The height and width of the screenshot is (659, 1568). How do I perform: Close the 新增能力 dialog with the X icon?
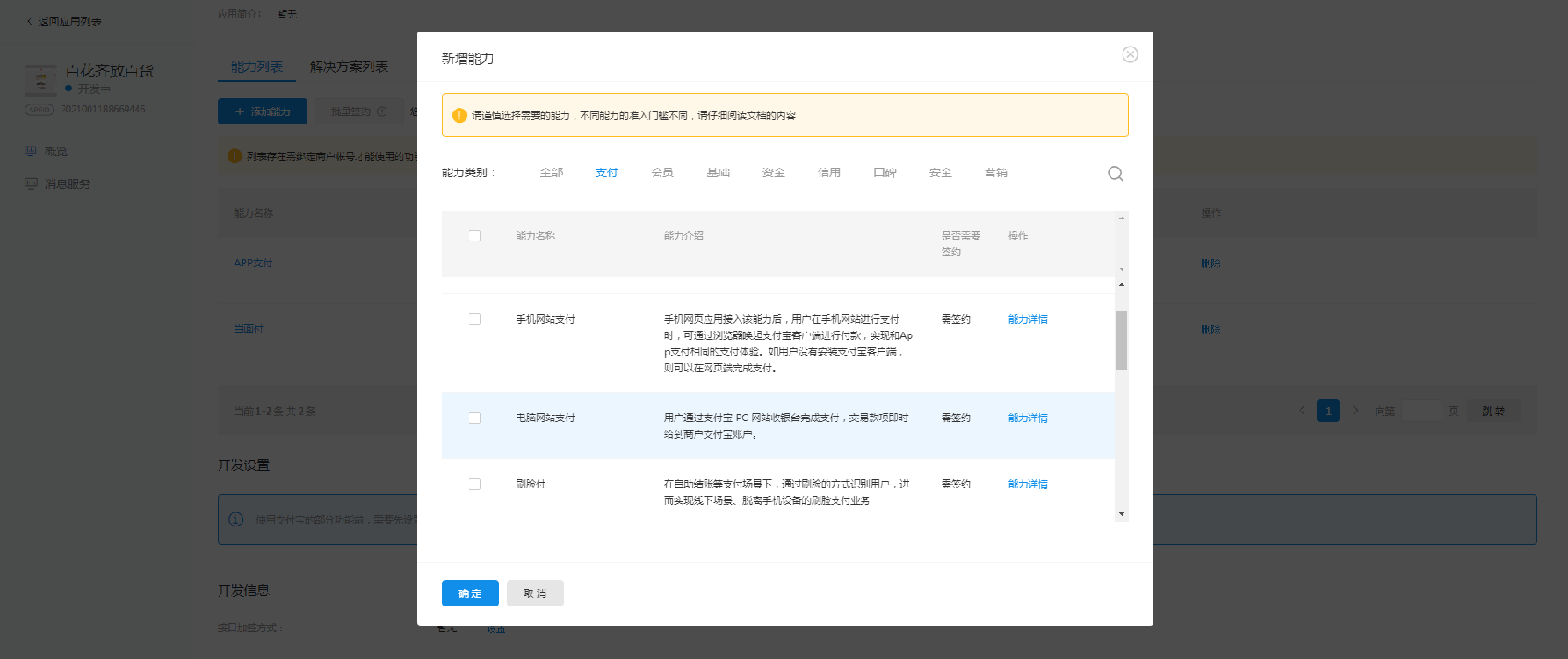(1130, 54)
